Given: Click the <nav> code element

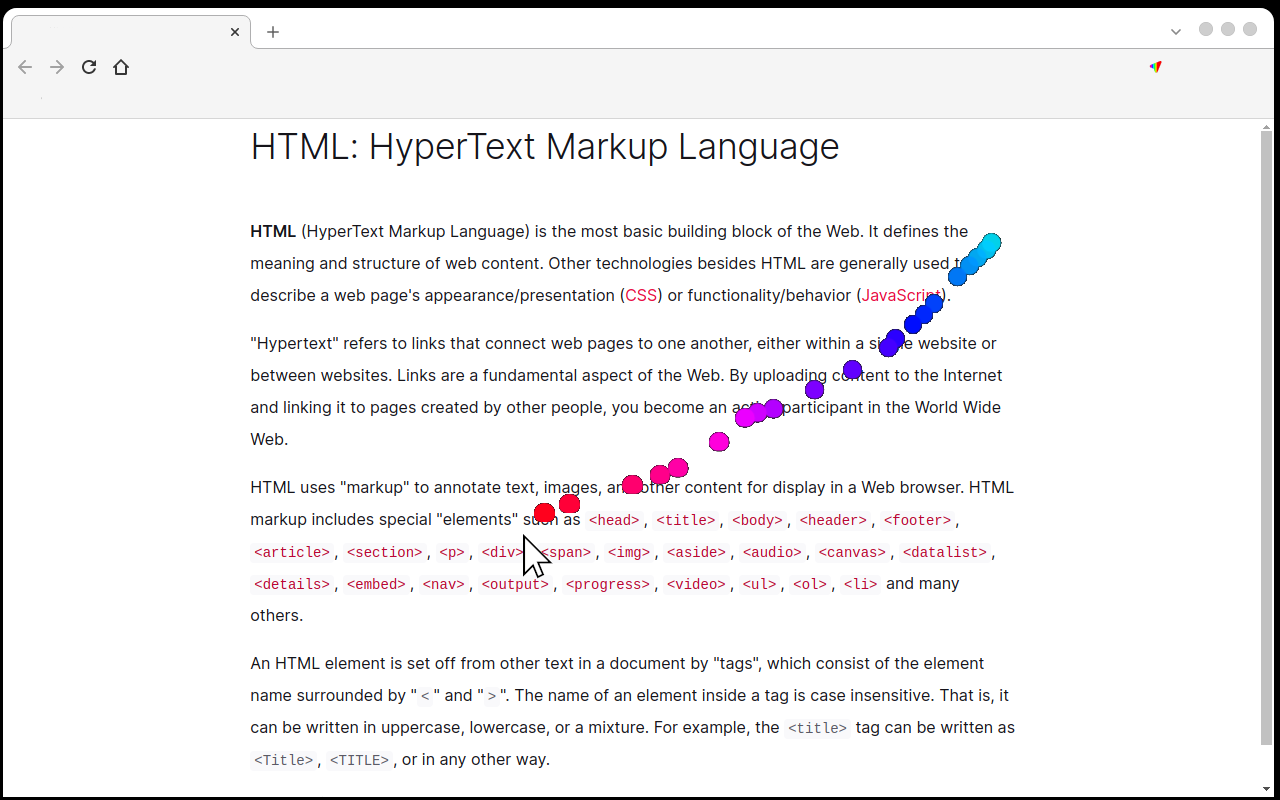Looking at the screenshot, I should [444, 584].
